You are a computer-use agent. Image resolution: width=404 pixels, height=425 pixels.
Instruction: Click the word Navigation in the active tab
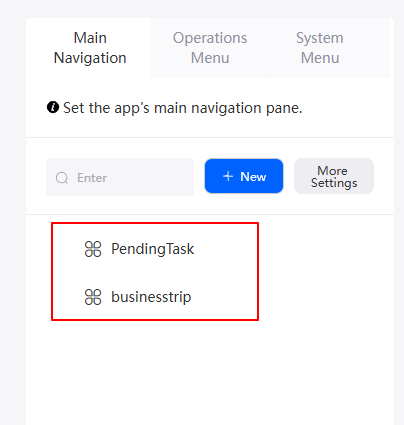tap(90, 58)
